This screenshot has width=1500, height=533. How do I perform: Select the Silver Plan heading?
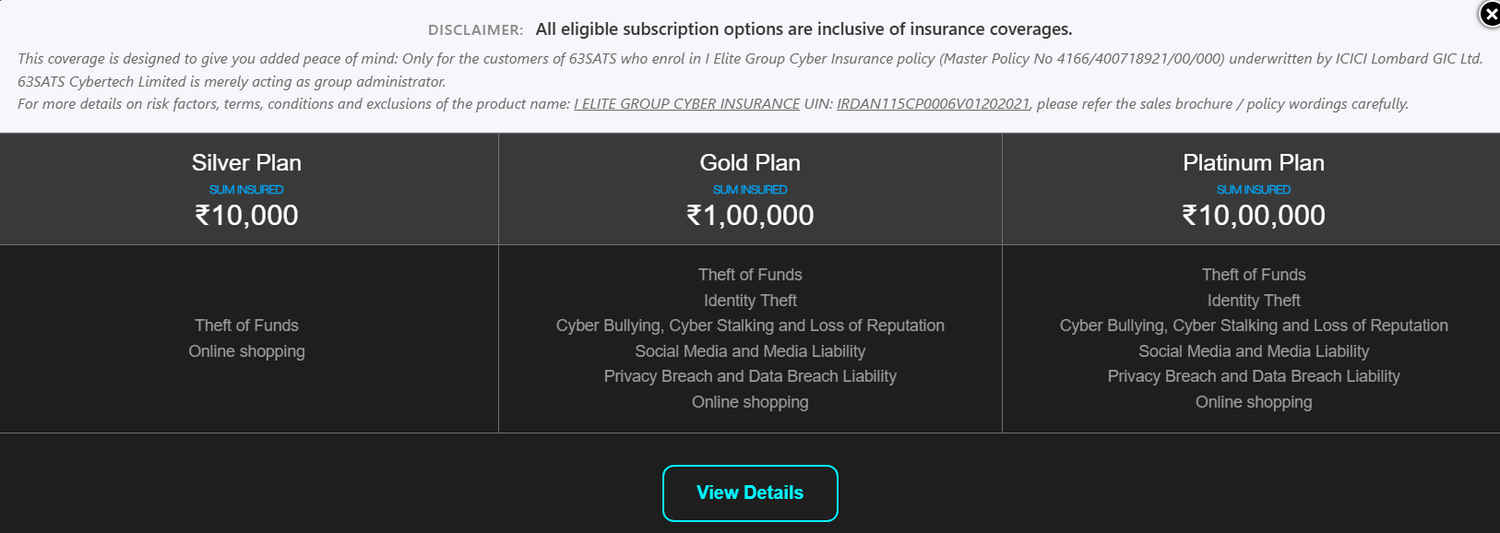(246, 163)
